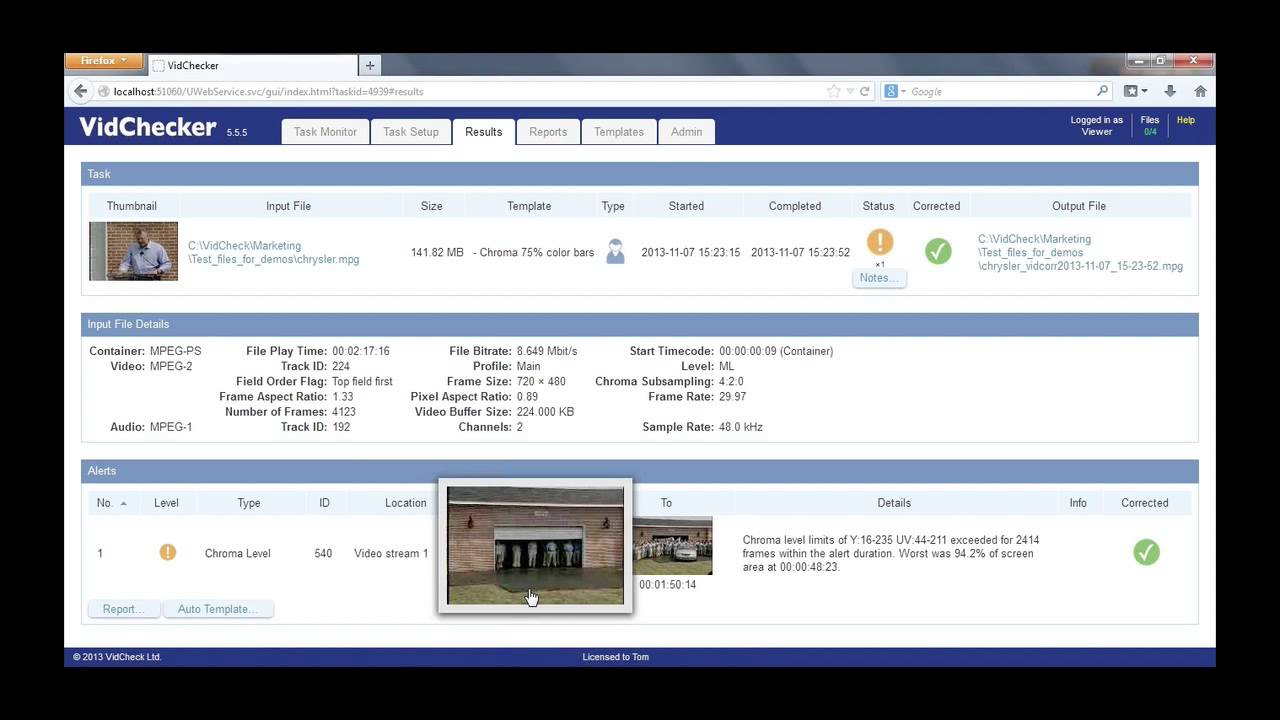
Task: Reload the page with the refresh icon
Action: 865,91
